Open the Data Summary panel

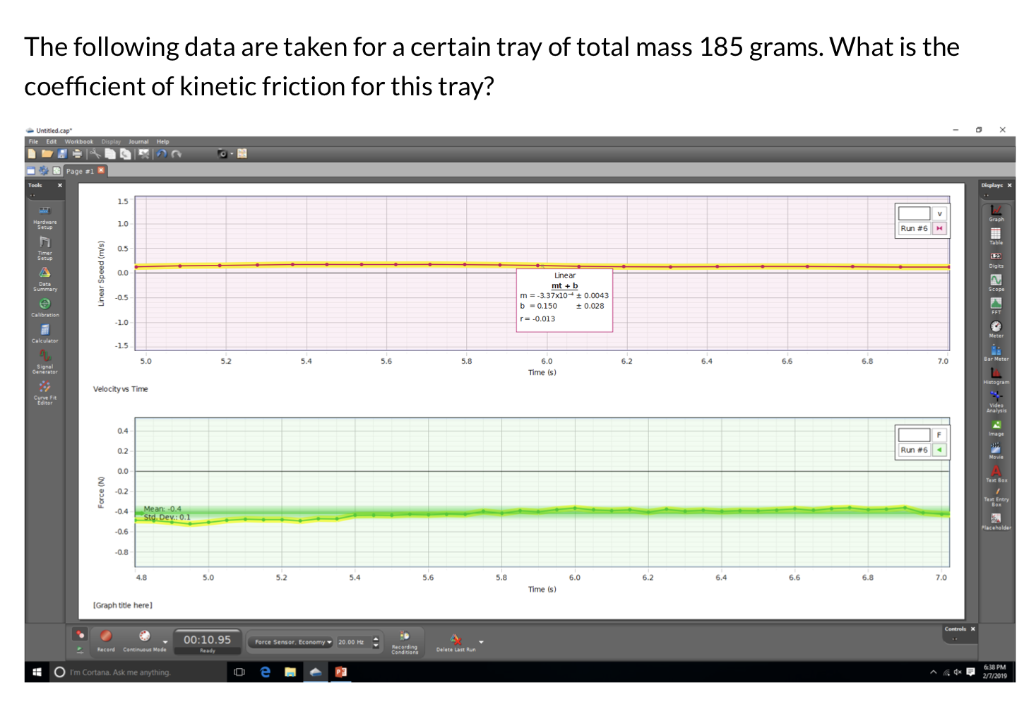tap(43, 272)
